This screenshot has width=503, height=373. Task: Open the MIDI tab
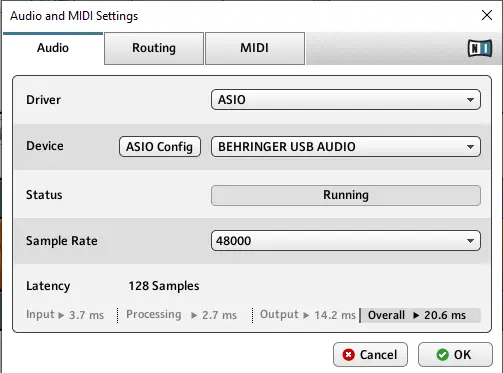pos(255,48)
